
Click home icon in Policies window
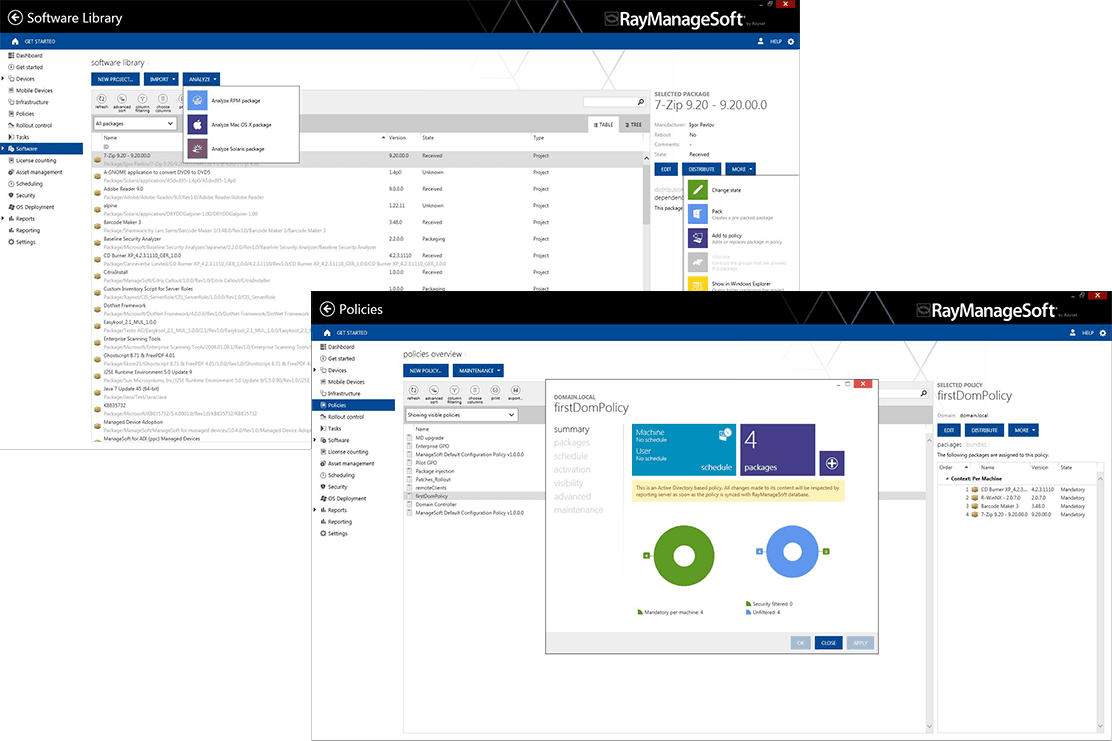point(327,333)
